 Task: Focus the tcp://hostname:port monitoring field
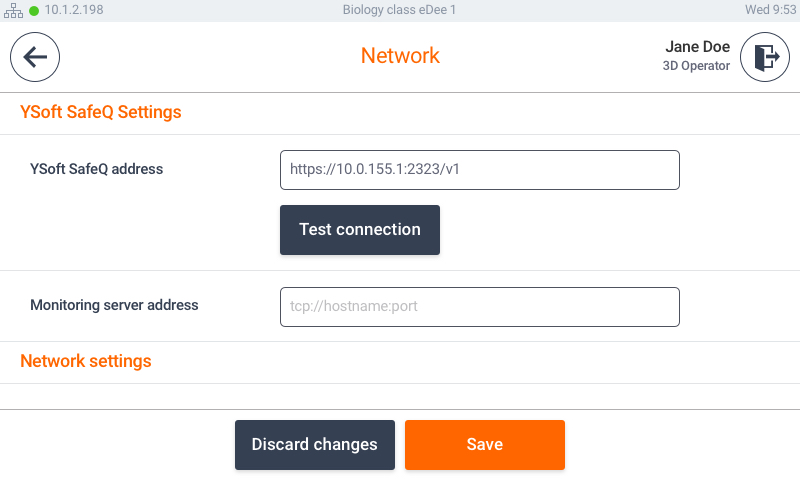[479, 307]
